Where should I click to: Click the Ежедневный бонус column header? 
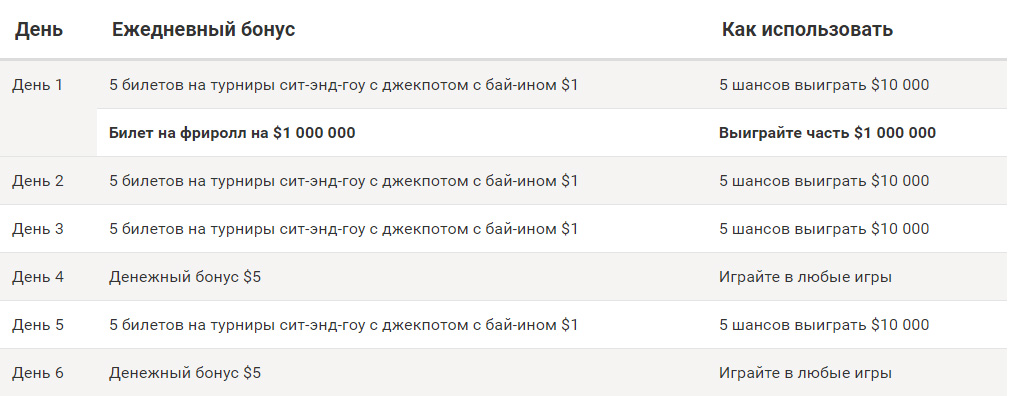tap(203, 30)
